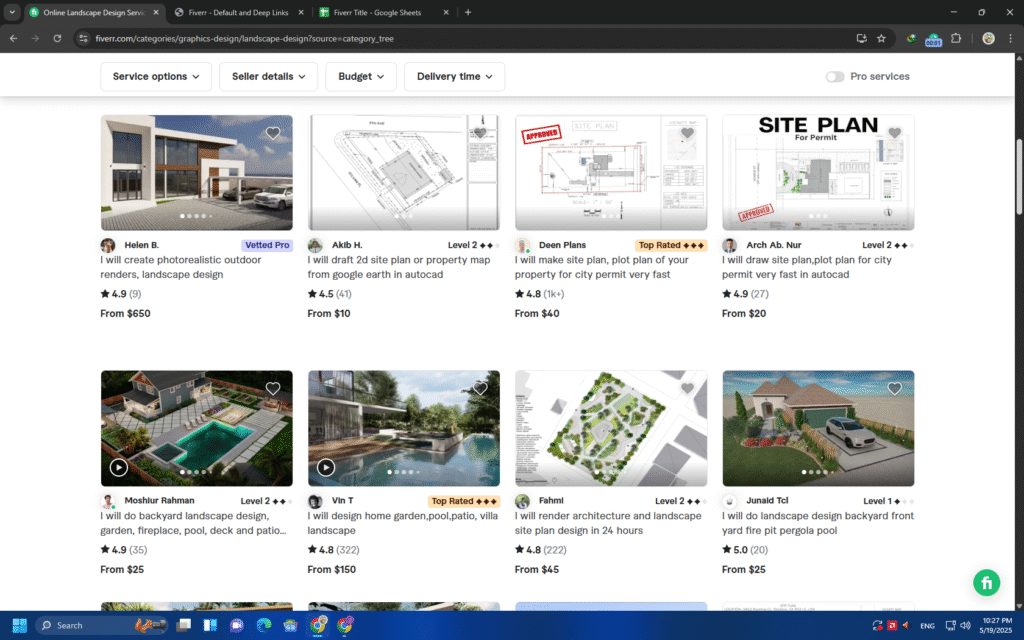Favorite the Fahmi landscape gig
This screenshot has width=1024, height=640.
click(x=687, y=389)
